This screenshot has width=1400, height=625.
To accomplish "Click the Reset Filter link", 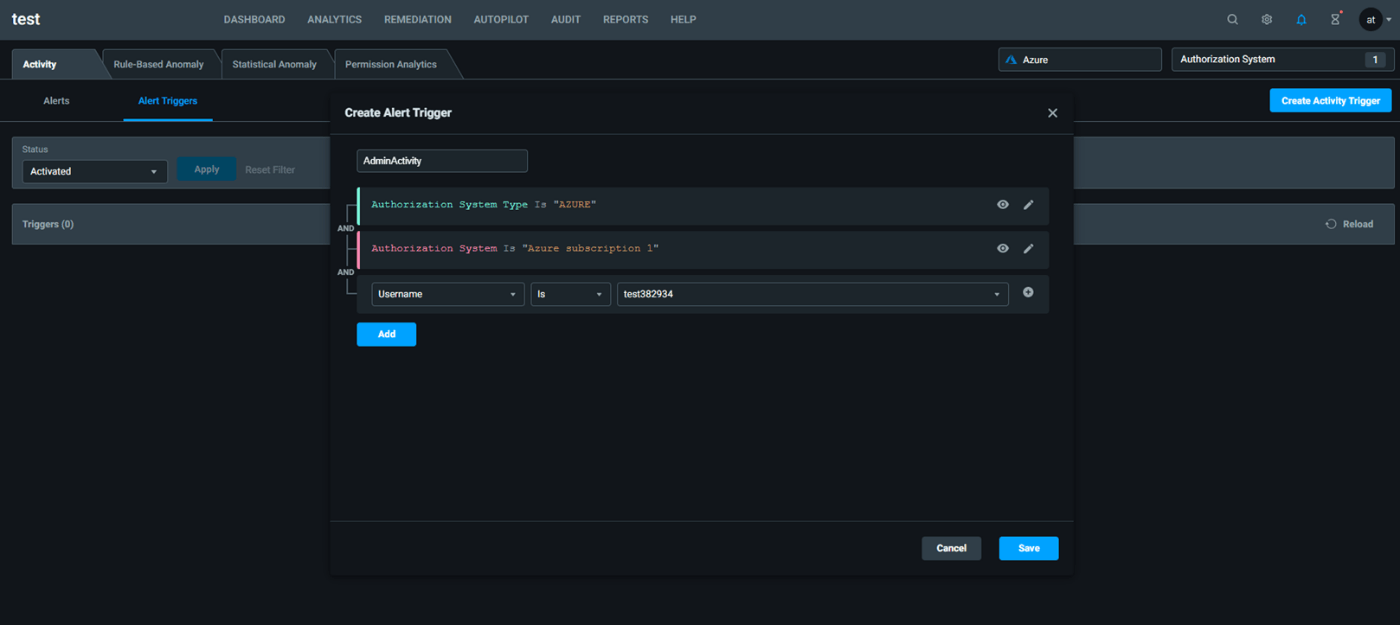I will pyautogui.click(x=270, y=170).
